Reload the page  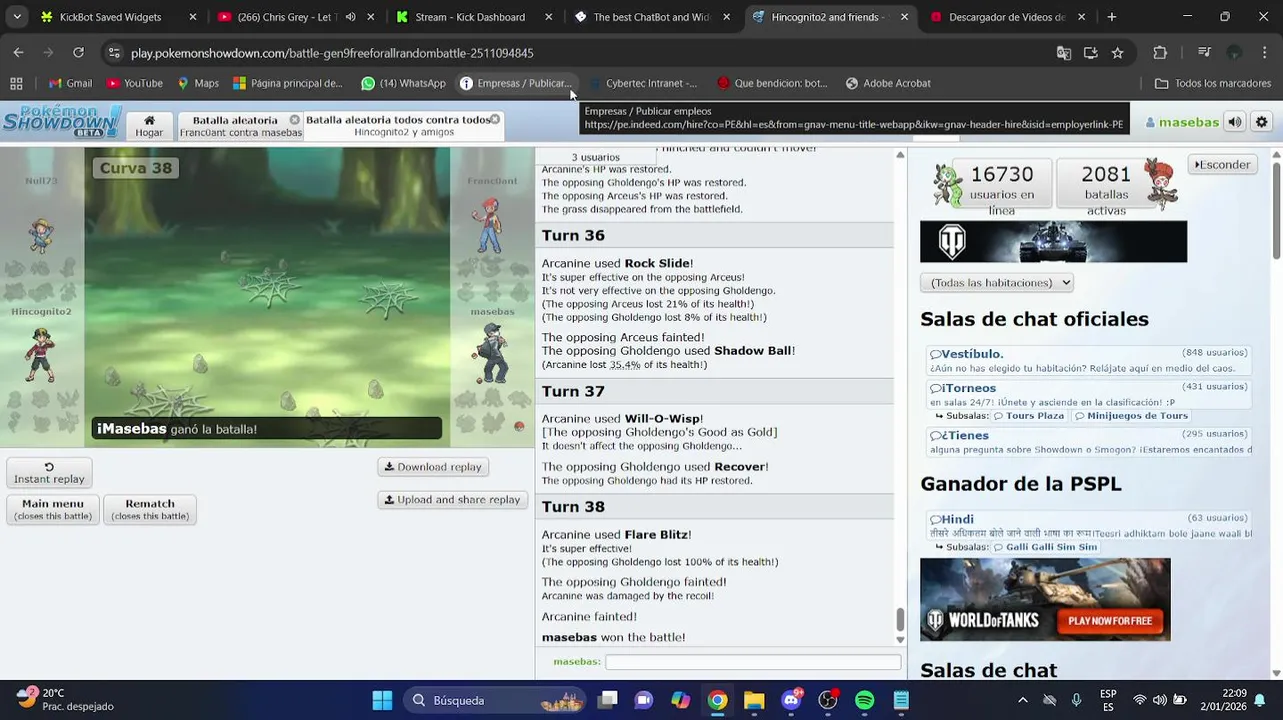click(78, 52)
